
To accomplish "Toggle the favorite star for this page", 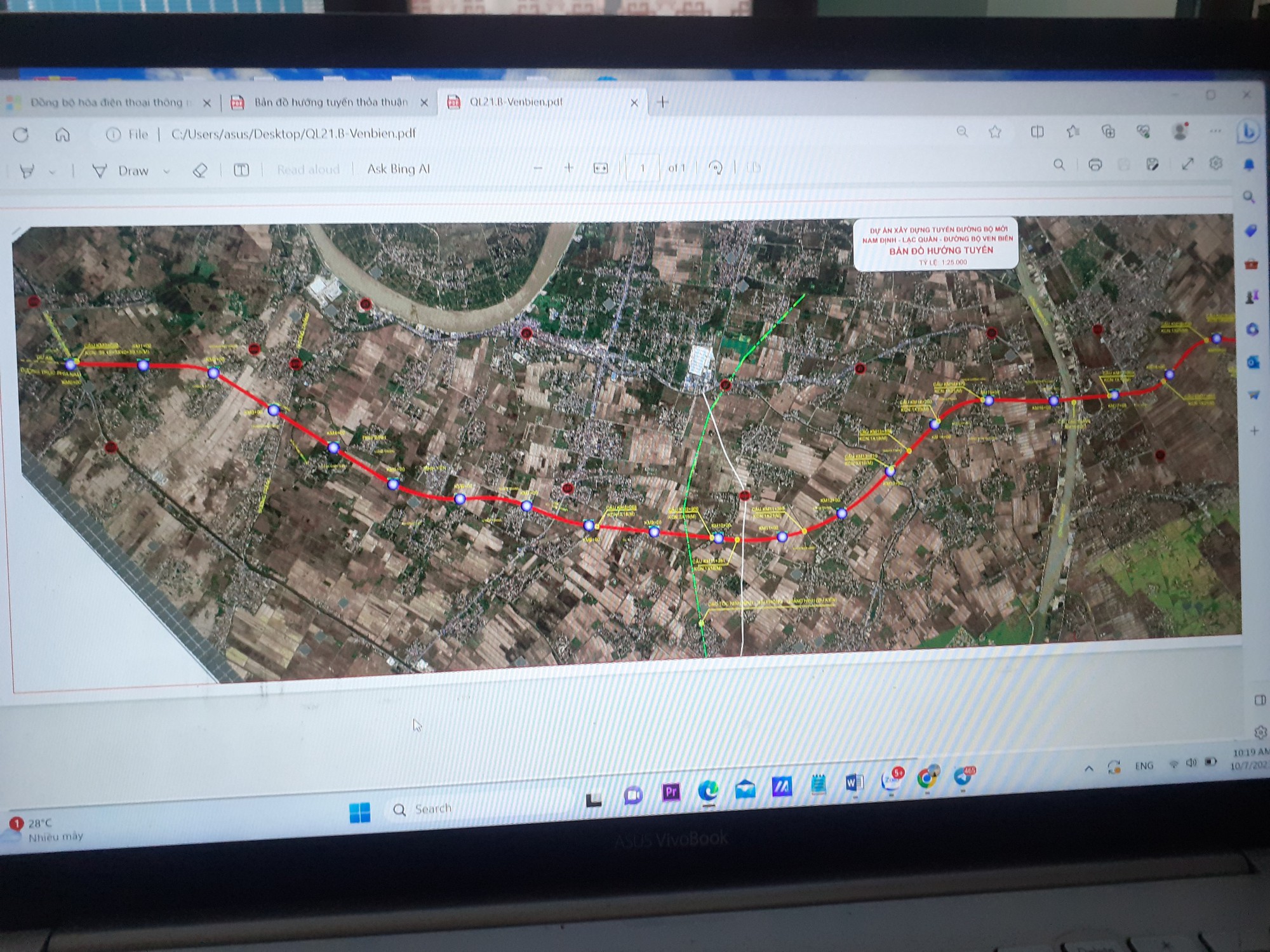I will 995,131.
